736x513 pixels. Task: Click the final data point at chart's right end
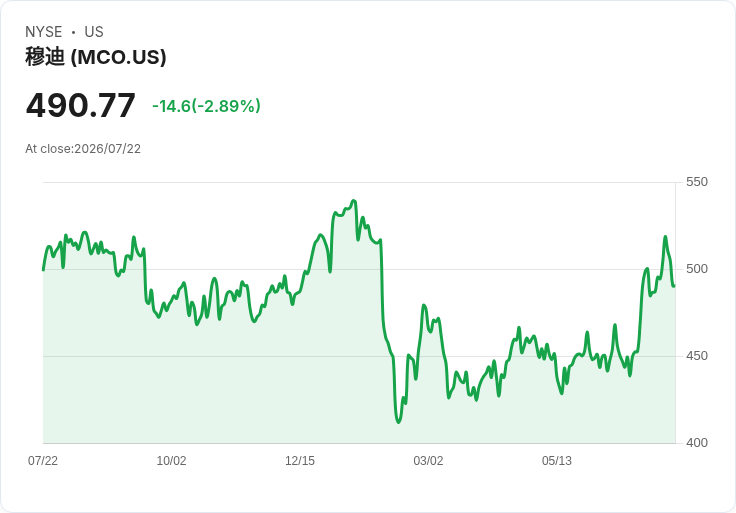click(674, 286)
